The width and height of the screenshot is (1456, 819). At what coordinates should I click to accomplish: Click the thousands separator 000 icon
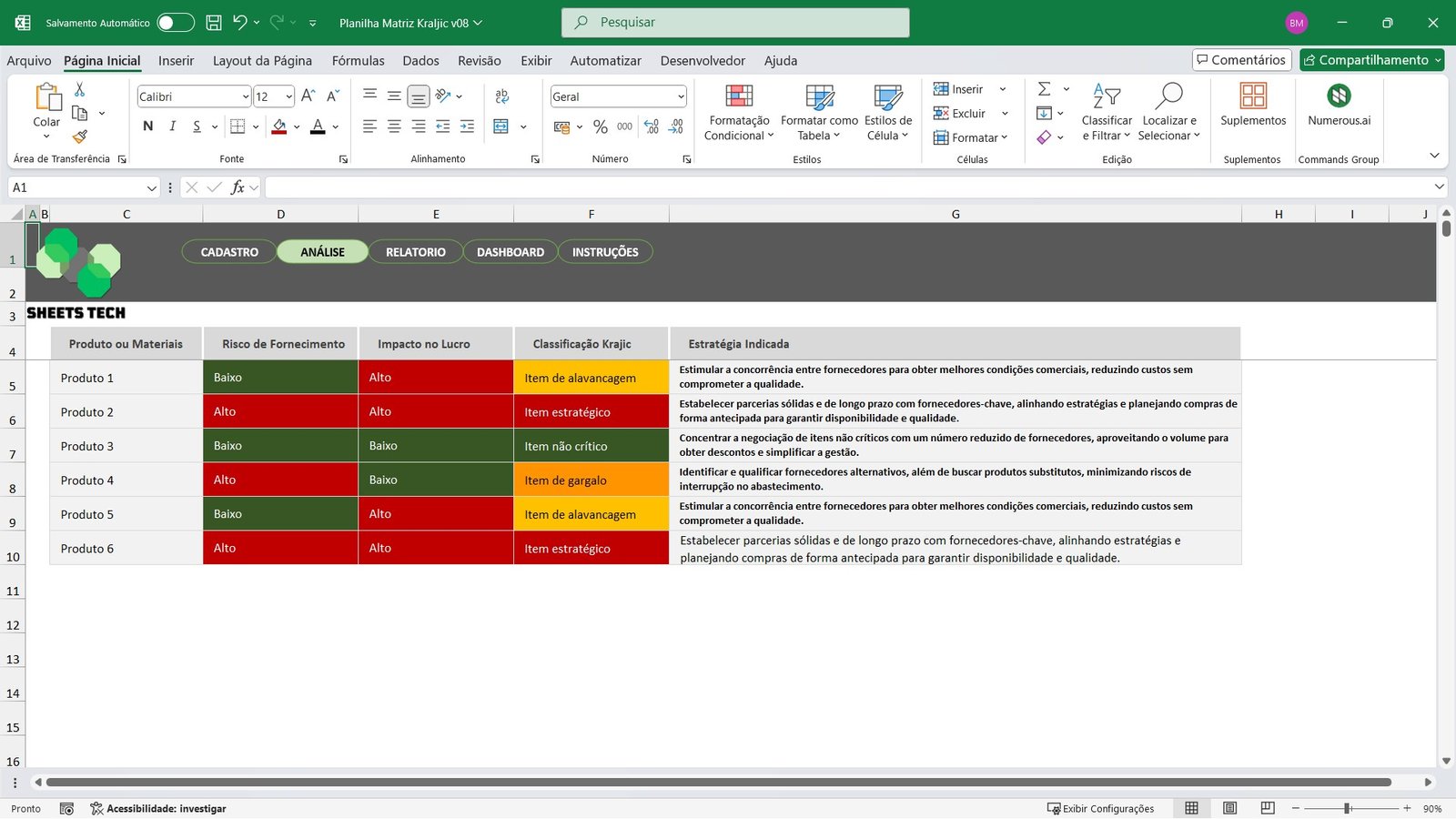[624, 126]
